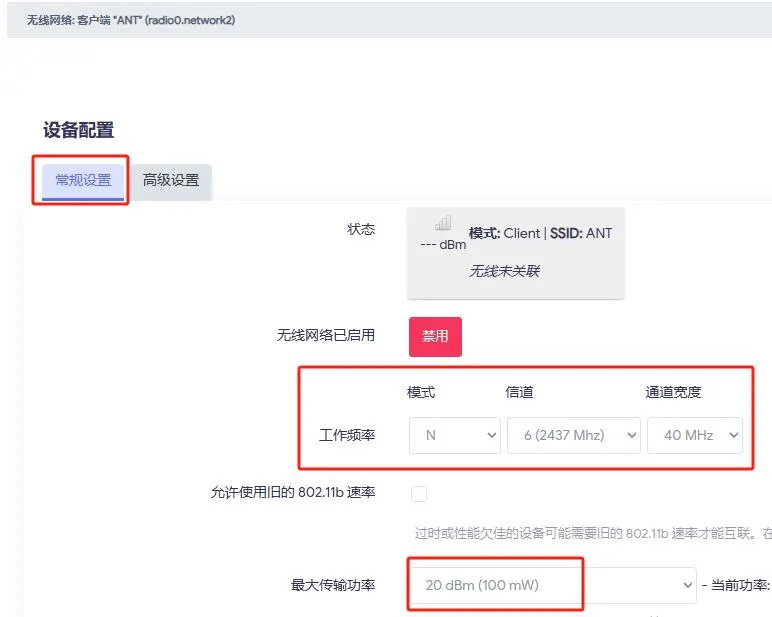Open the 高级设置 tab
The height and width of the screenshot is (617, 772).
[x=171, y=180]
